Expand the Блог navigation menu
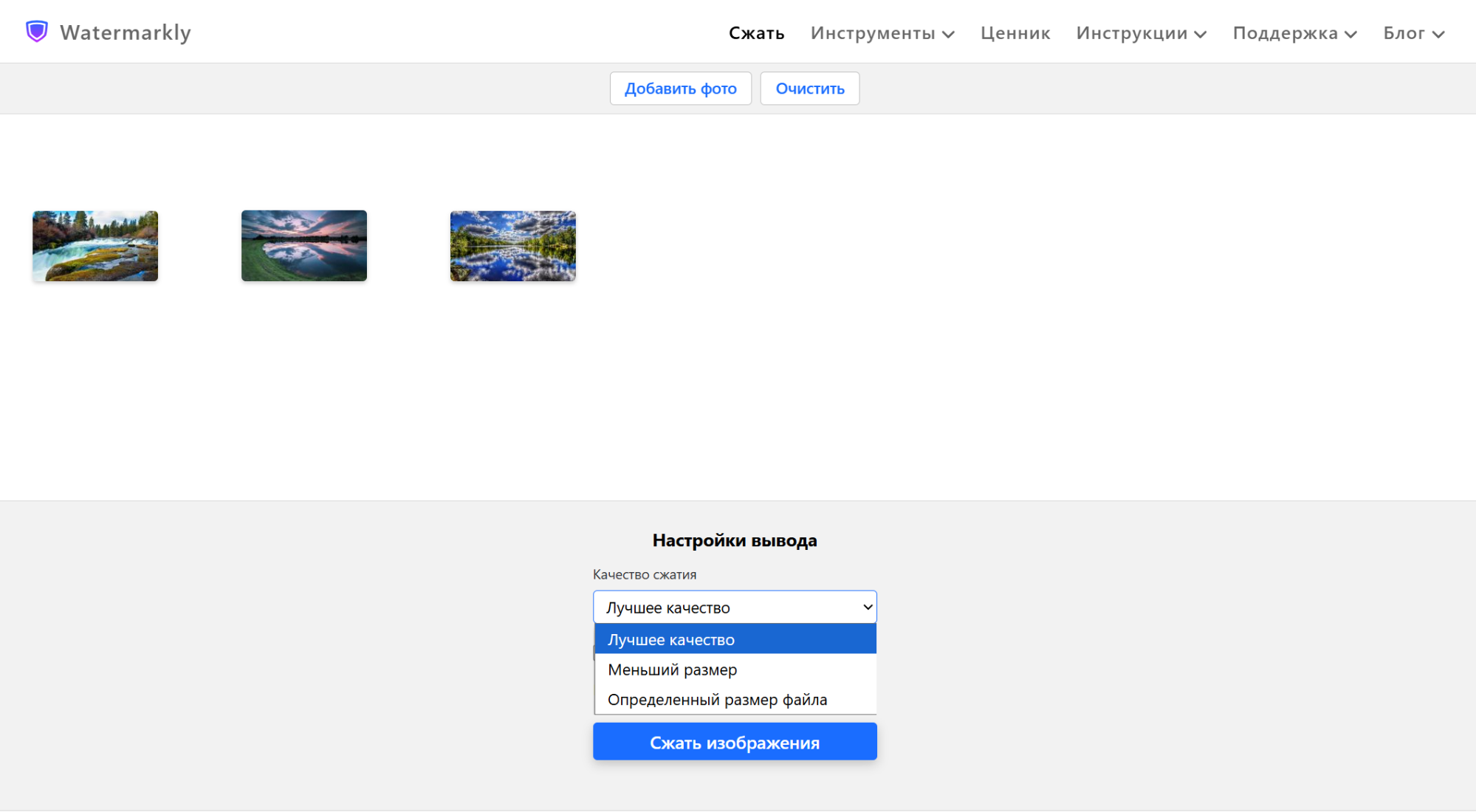This screenshot has height=812, width=1476. click(x=1414, y=33)
